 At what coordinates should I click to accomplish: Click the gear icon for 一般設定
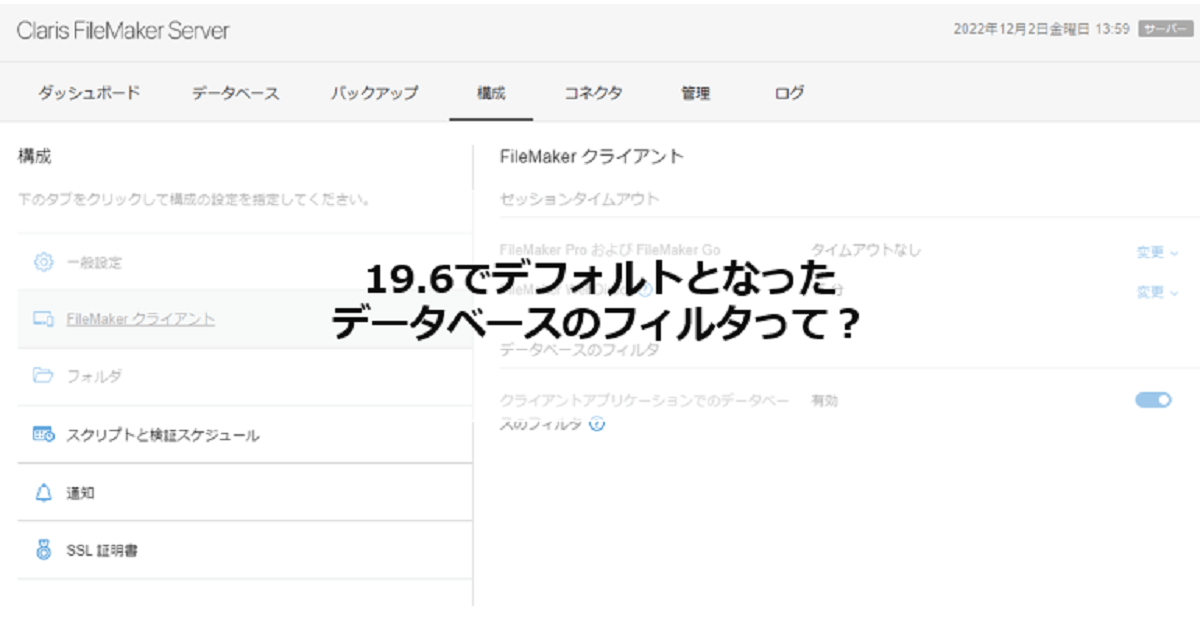(43, 262)
